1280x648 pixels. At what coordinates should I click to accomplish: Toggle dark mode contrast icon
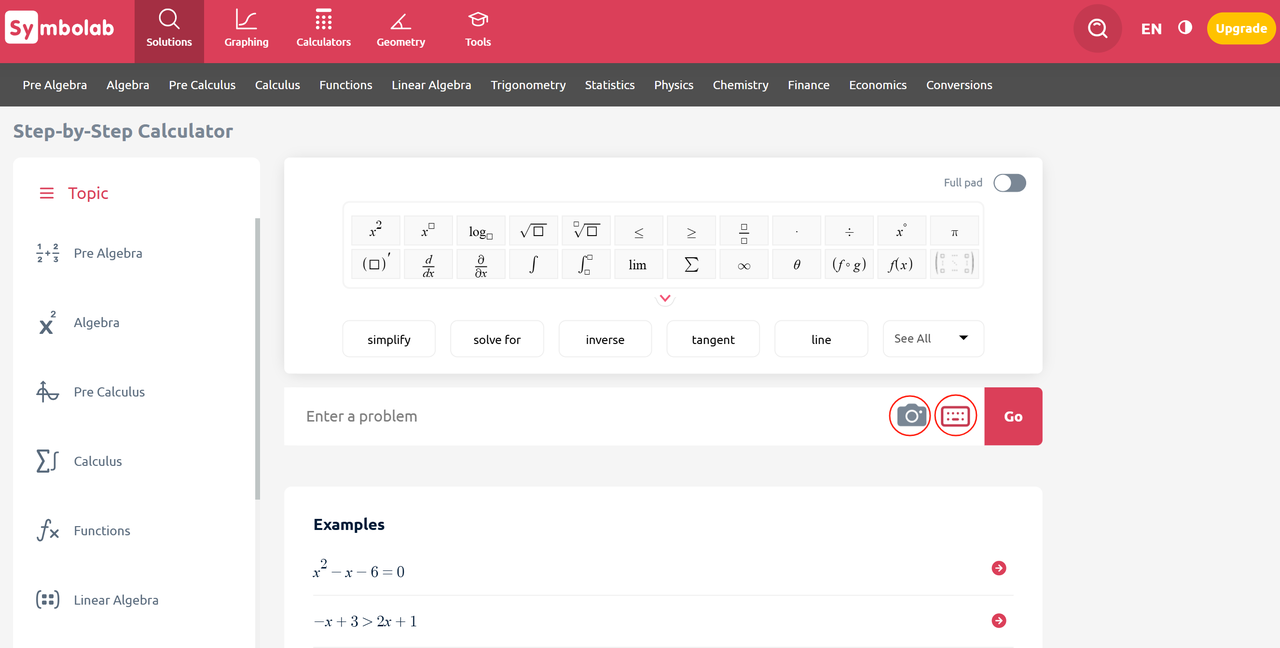(1185, 28)
